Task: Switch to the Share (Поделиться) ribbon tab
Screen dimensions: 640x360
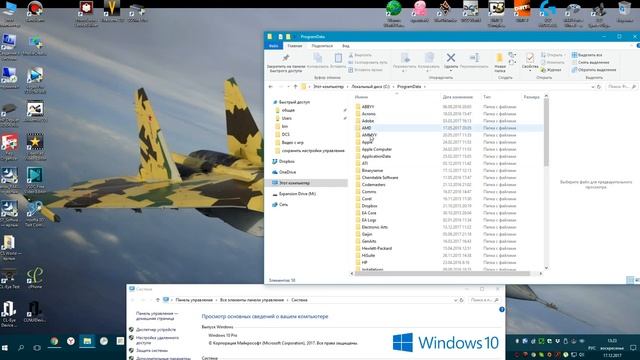Action: [322, 46]
